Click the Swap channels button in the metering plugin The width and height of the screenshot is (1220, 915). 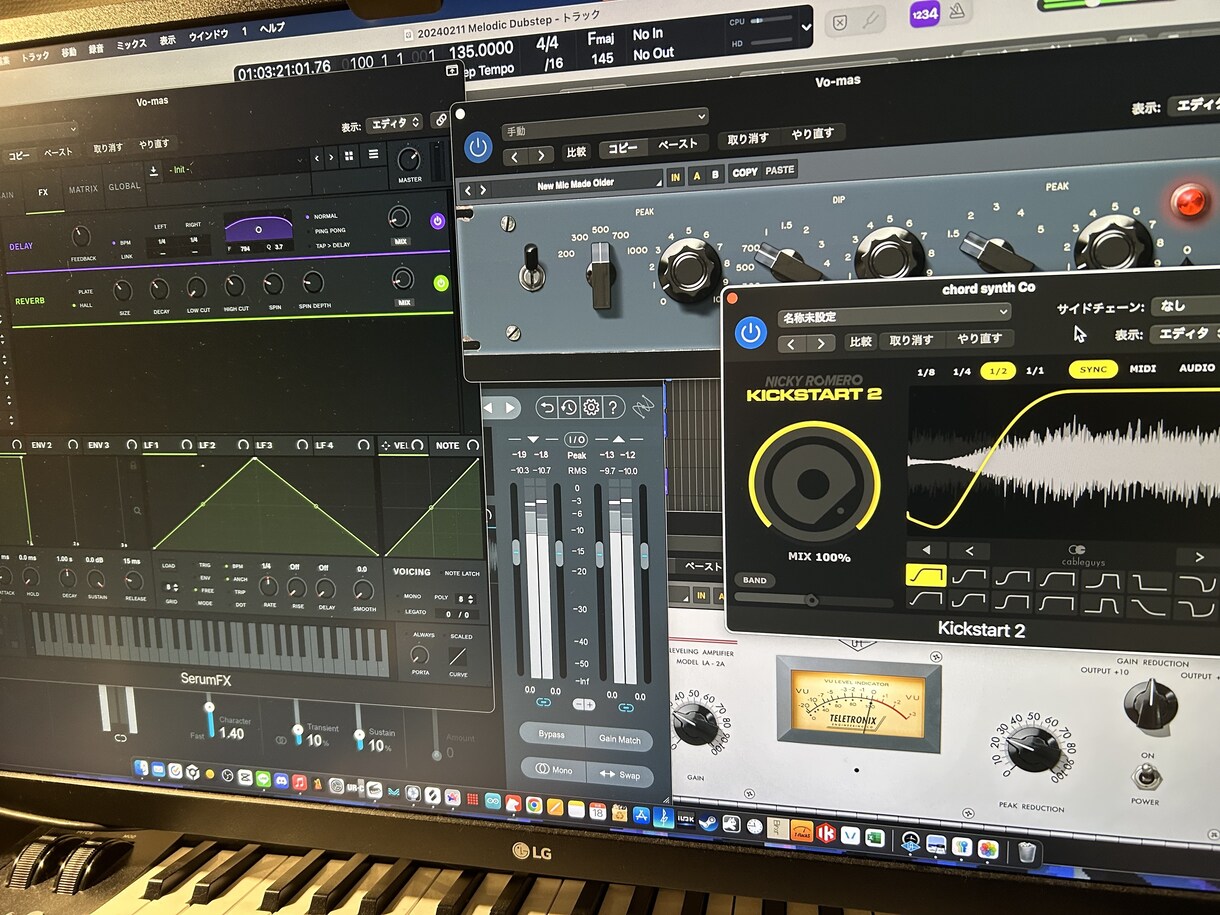point(621,775)
